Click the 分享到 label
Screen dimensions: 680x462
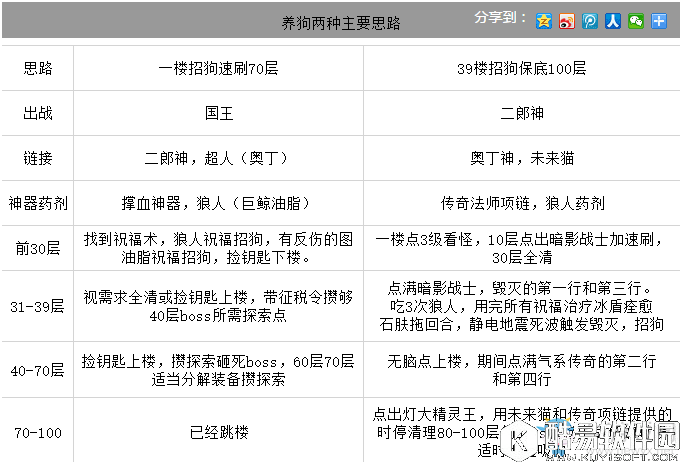[500, 18]
